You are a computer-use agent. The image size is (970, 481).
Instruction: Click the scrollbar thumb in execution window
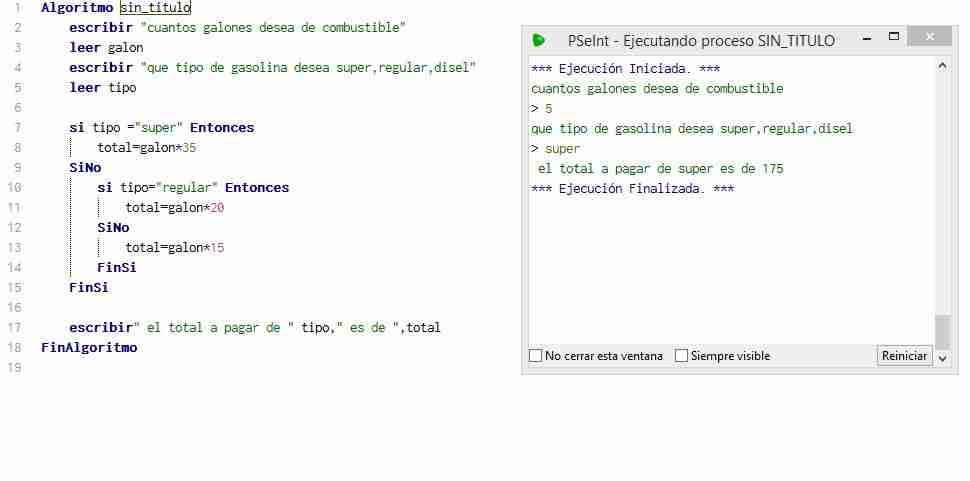click(942, 332)
